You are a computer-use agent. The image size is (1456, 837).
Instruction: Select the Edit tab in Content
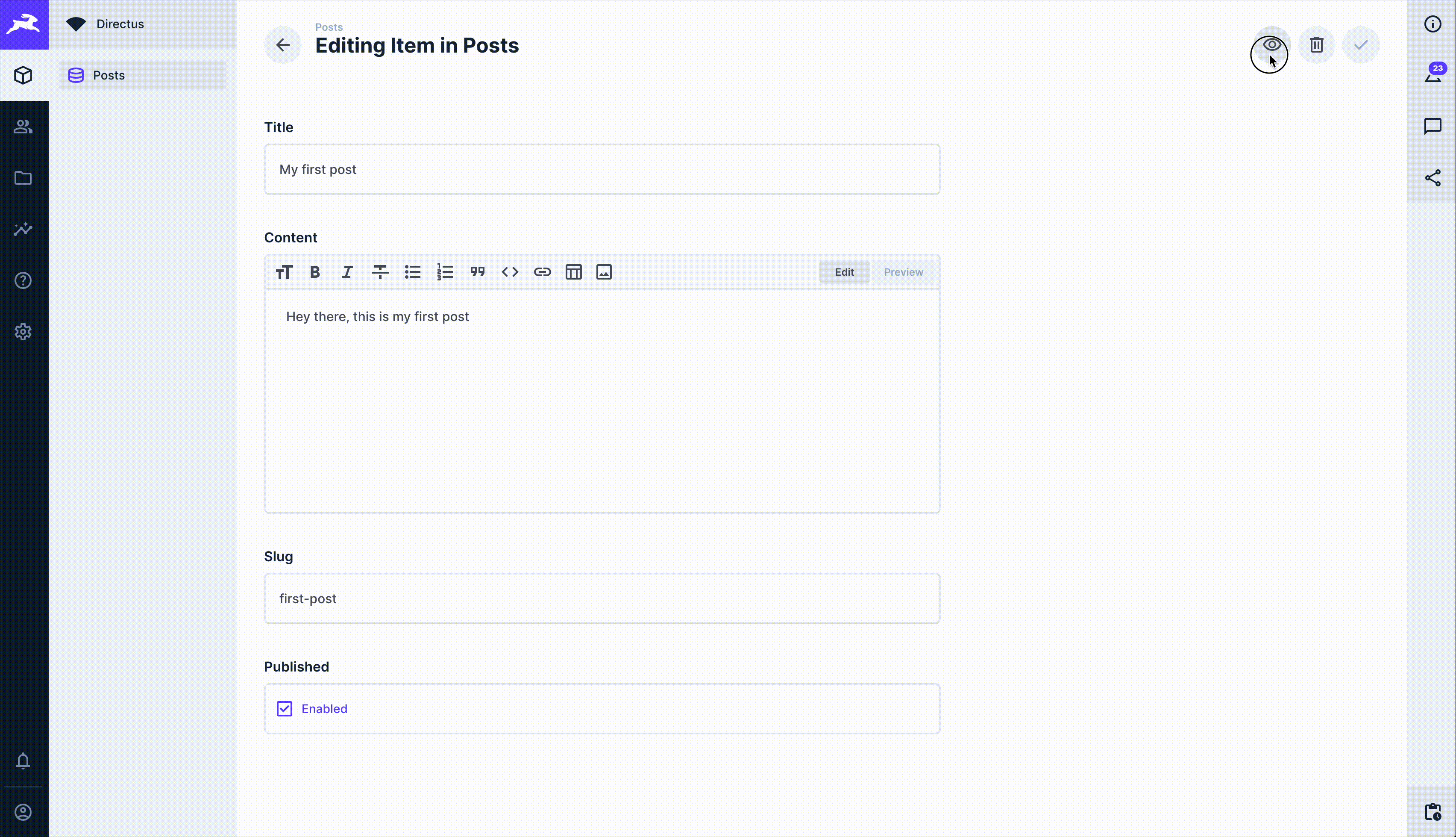[x=844, y=272]
